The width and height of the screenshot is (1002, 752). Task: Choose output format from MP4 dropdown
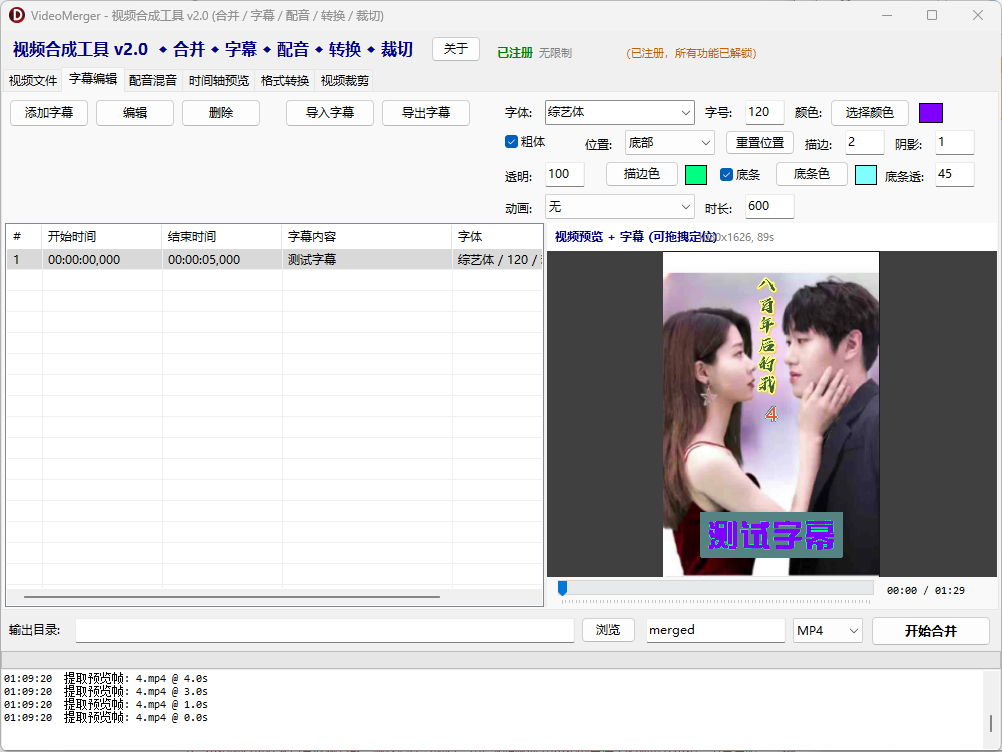827,630
